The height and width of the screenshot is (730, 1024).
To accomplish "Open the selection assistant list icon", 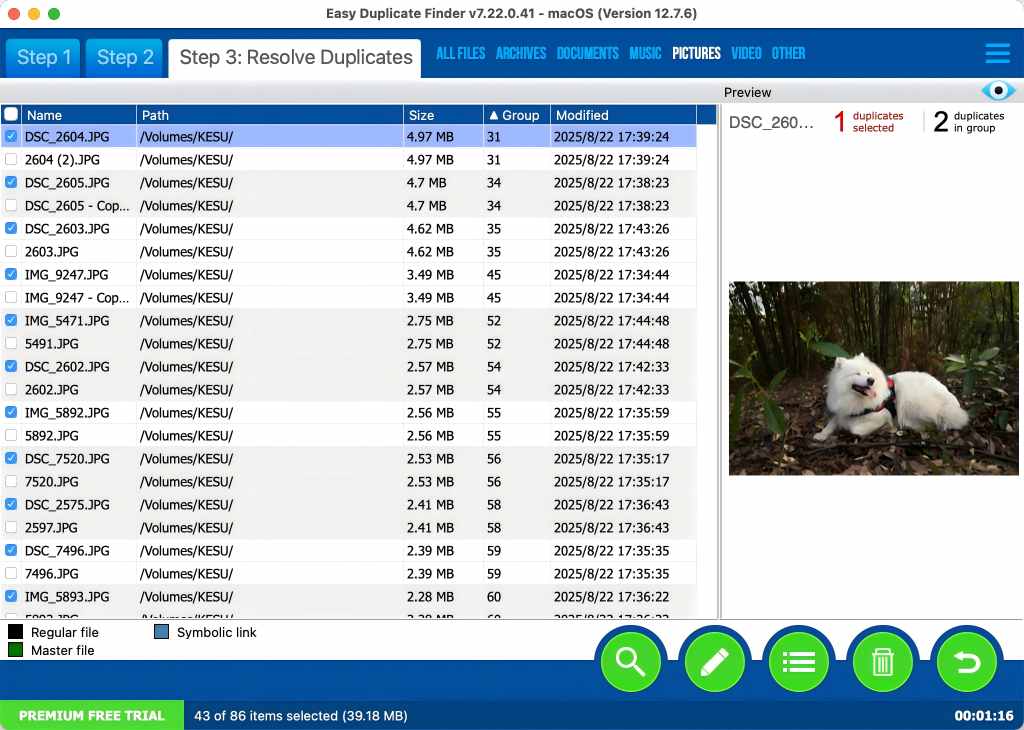I will click(x=799, y=660).
